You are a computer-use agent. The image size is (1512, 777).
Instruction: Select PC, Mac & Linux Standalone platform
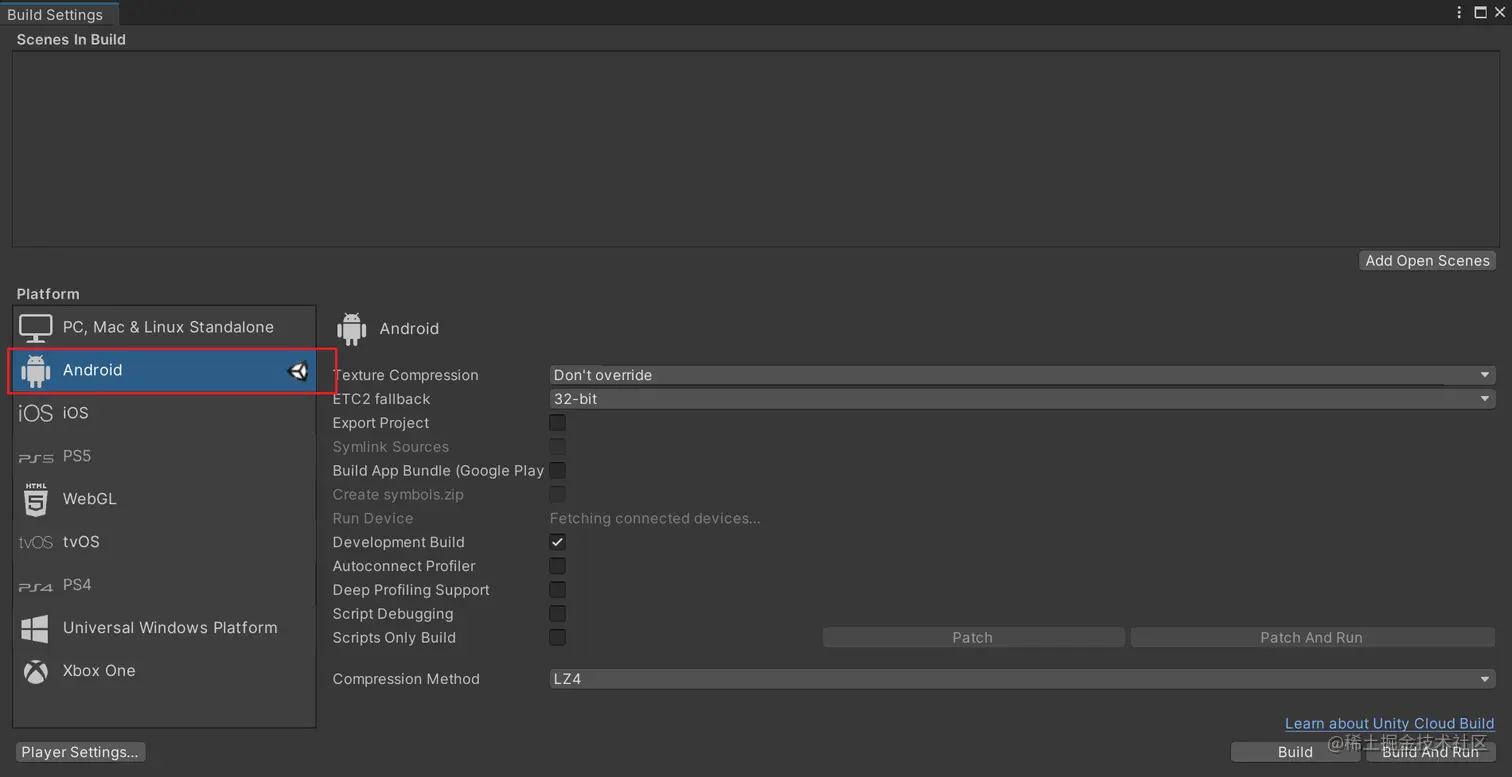164,328
